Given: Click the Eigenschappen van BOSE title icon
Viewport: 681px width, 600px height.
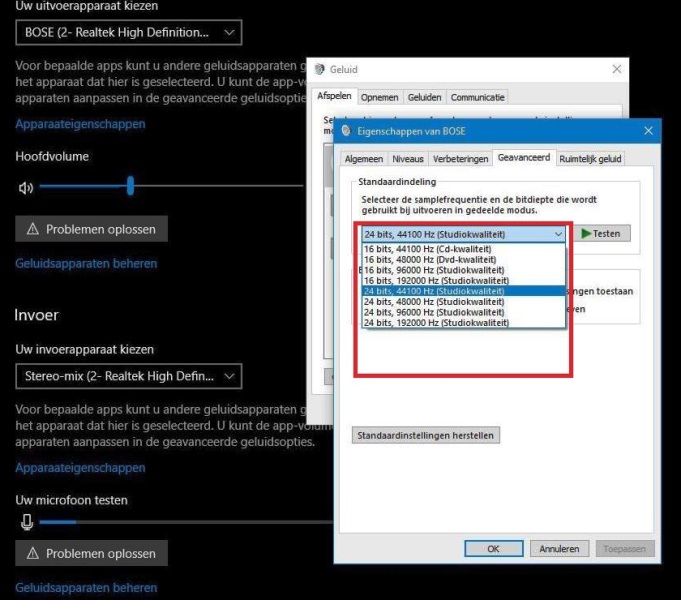Looking at the screenshot, I should pyautogui.click(x=346, y=131).
